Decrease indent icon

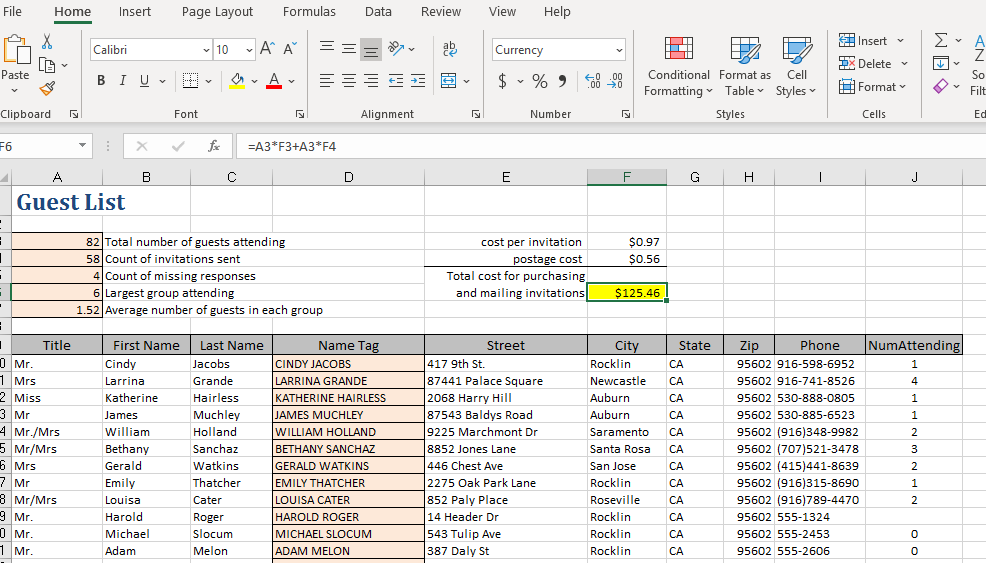click(x=396, y=81)
